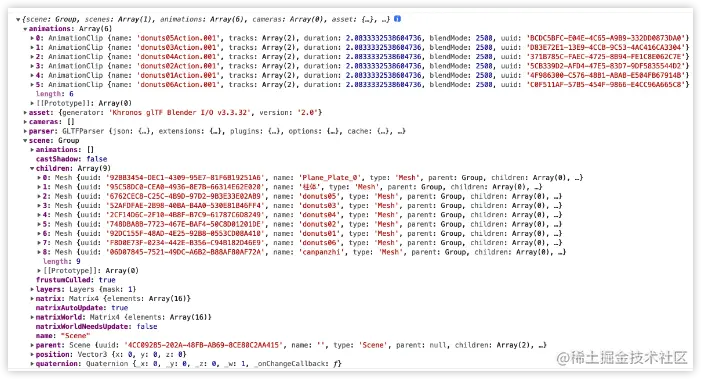Select the matrixAutoUpdate: true line
Image resolution: width=701 pixels, height=379 pixels.
pyautogui.click(x=82, y=308)
